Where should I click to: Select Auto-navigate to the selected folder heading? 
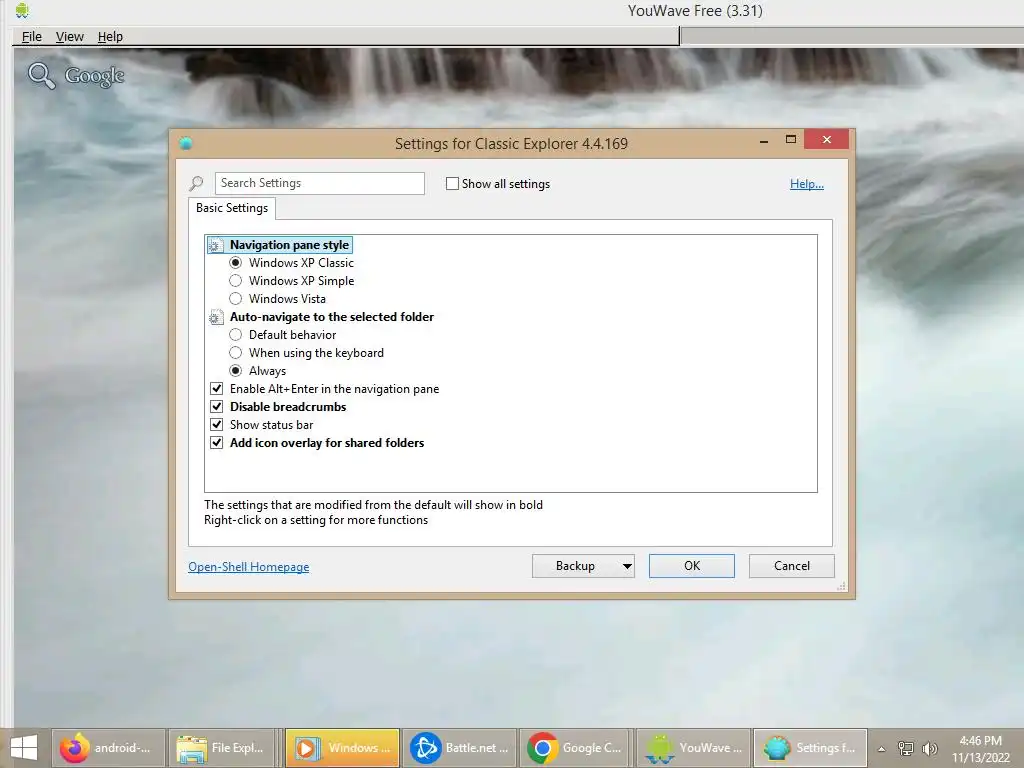[332, 317]
